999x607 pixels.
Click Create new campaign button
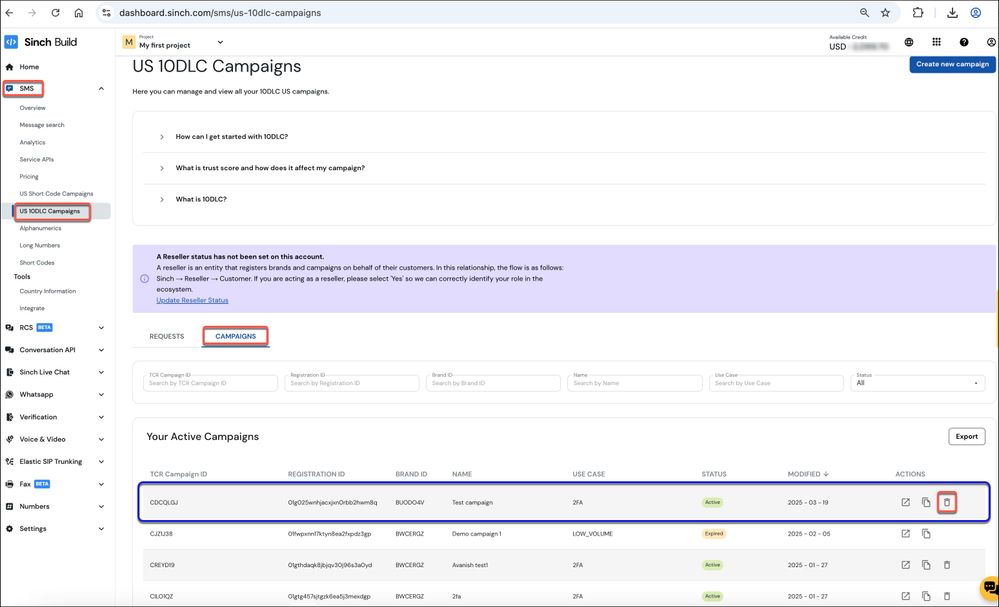(x=952, y=64)
